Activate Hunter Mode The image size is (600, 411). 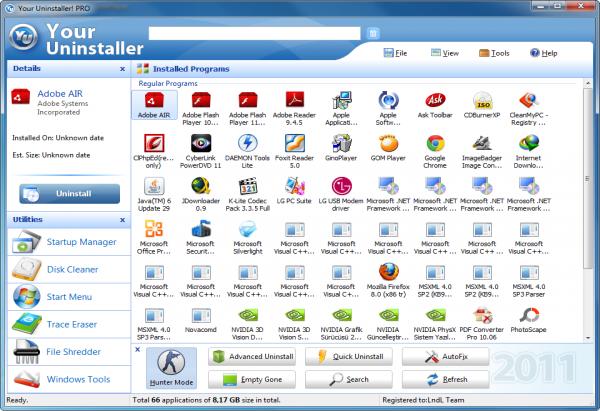[x=171, y=368]
